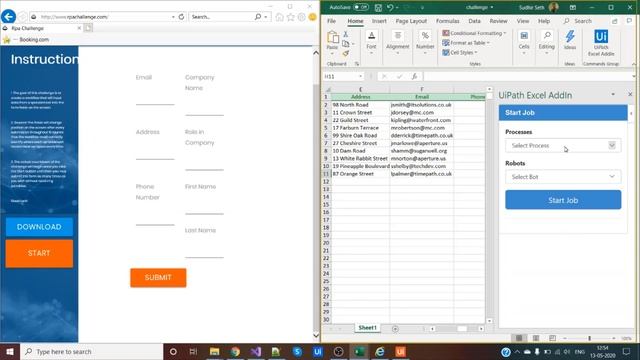Click the browser back arrow button

pyautogui.click(x=9, y=17)
